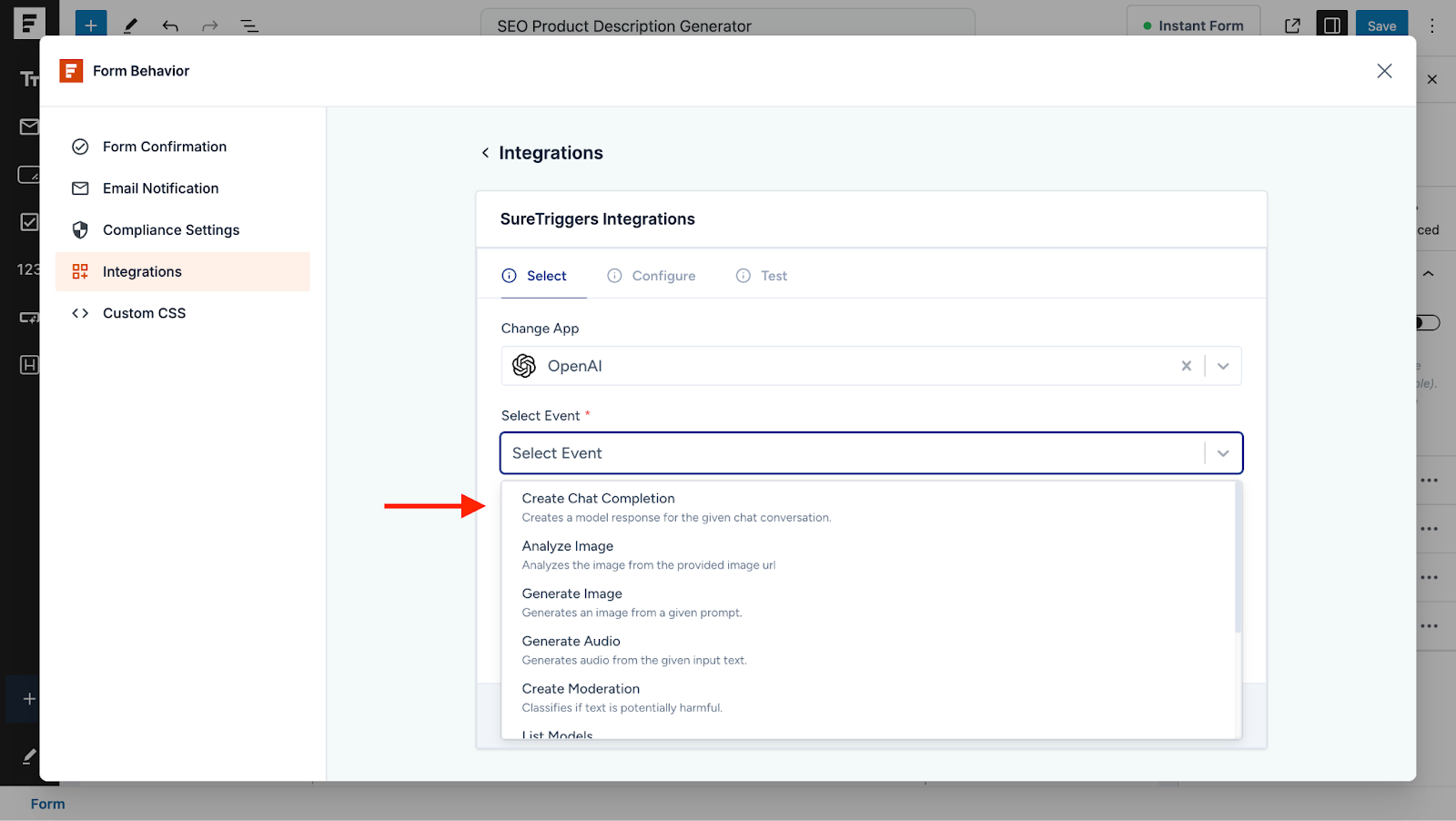Click the SEO Product Description Generator title field

point(727,25)
